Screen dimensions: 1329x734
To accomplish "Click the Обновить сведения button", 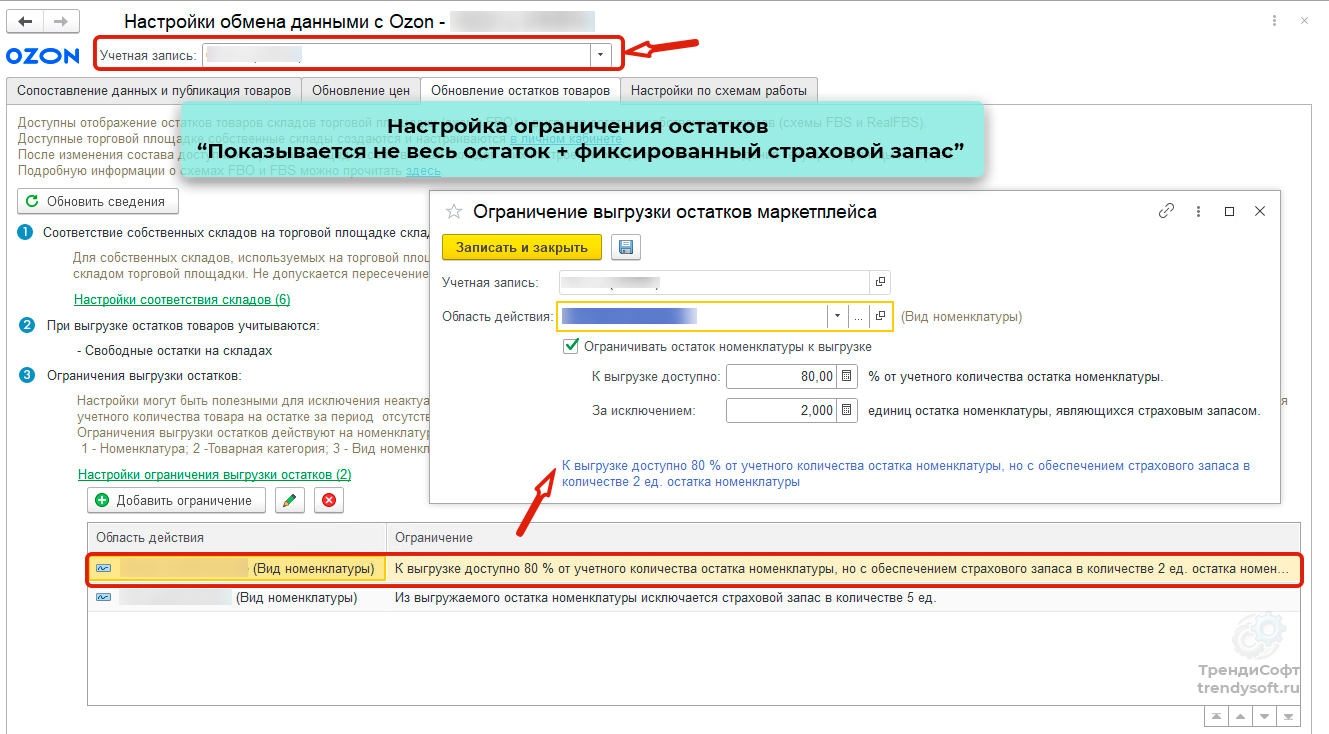I will pos(97,201).
